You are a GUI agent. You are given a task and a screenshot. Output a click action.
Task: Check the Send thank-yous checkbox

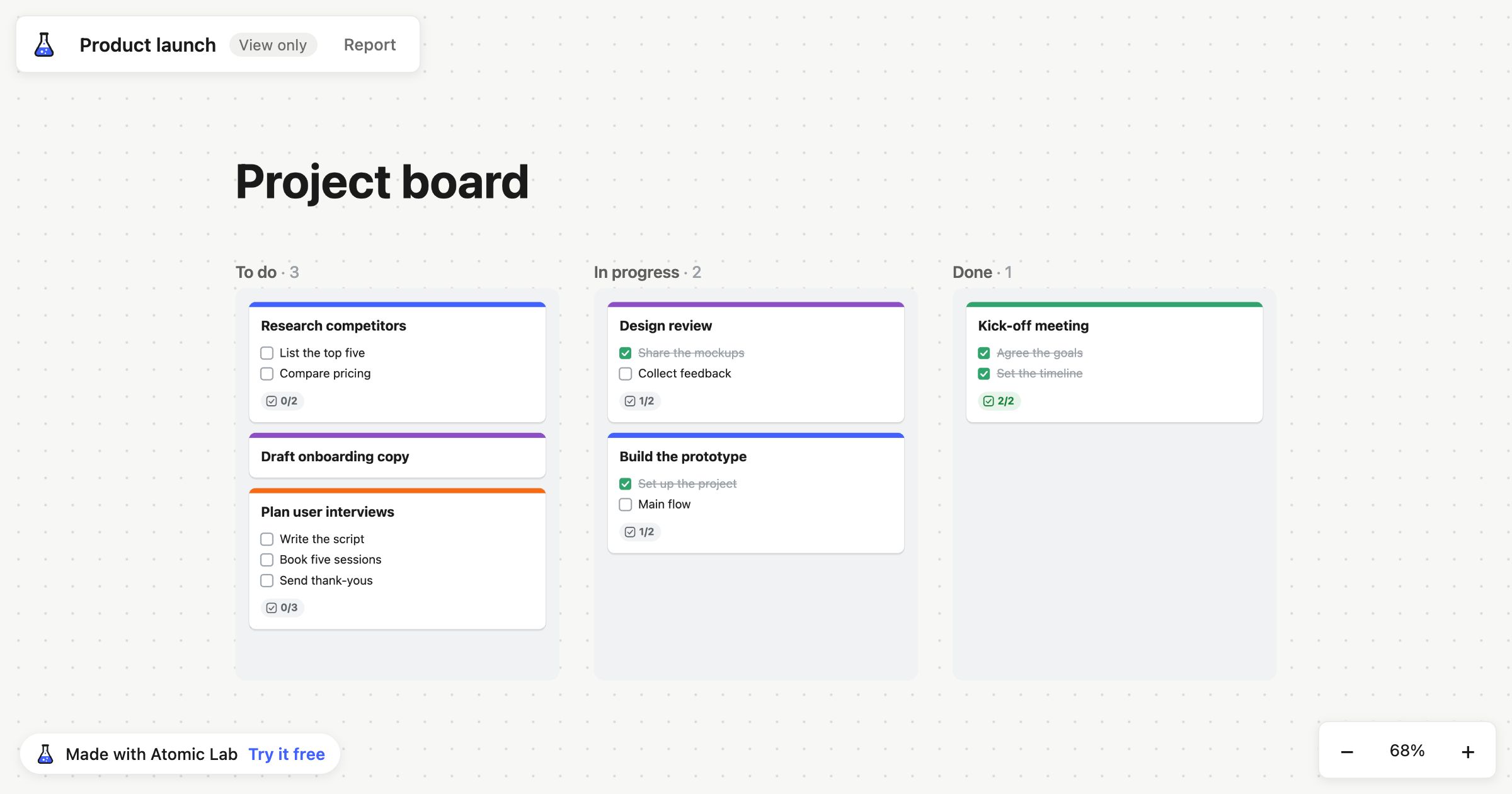(x=267, y=580)
